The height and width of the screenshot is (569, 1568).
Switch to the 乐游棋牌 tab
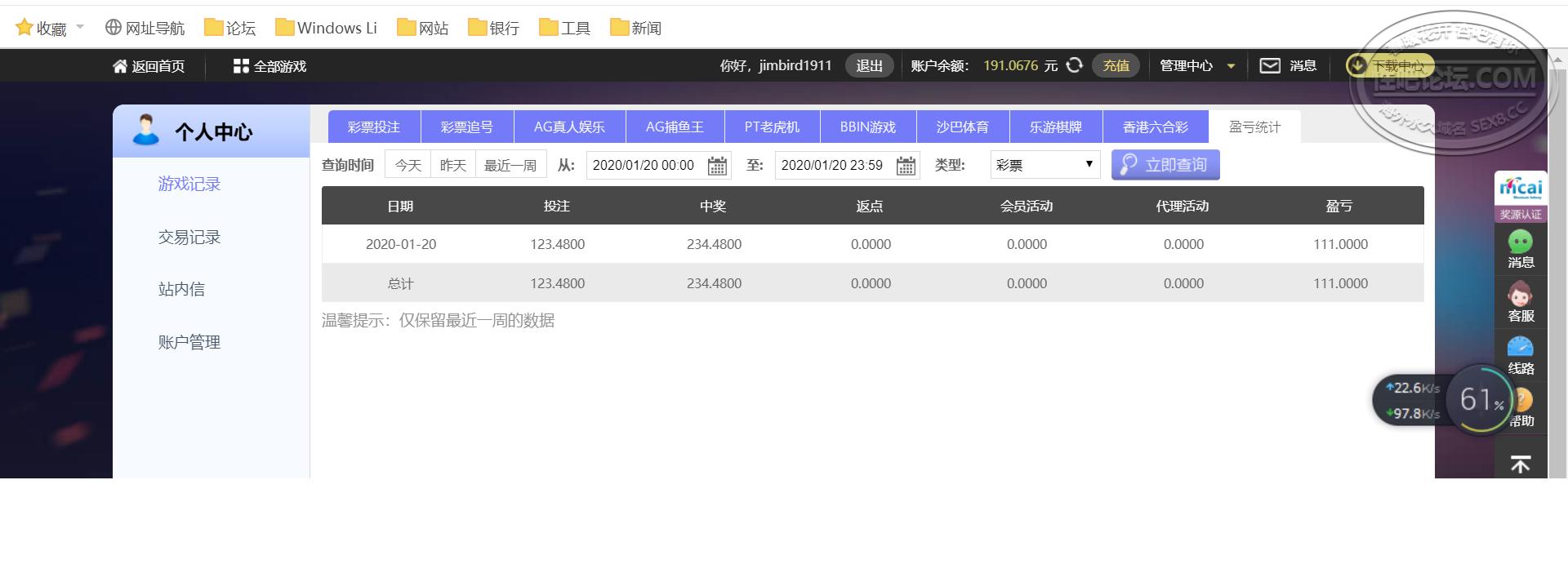pos(1056,127)
